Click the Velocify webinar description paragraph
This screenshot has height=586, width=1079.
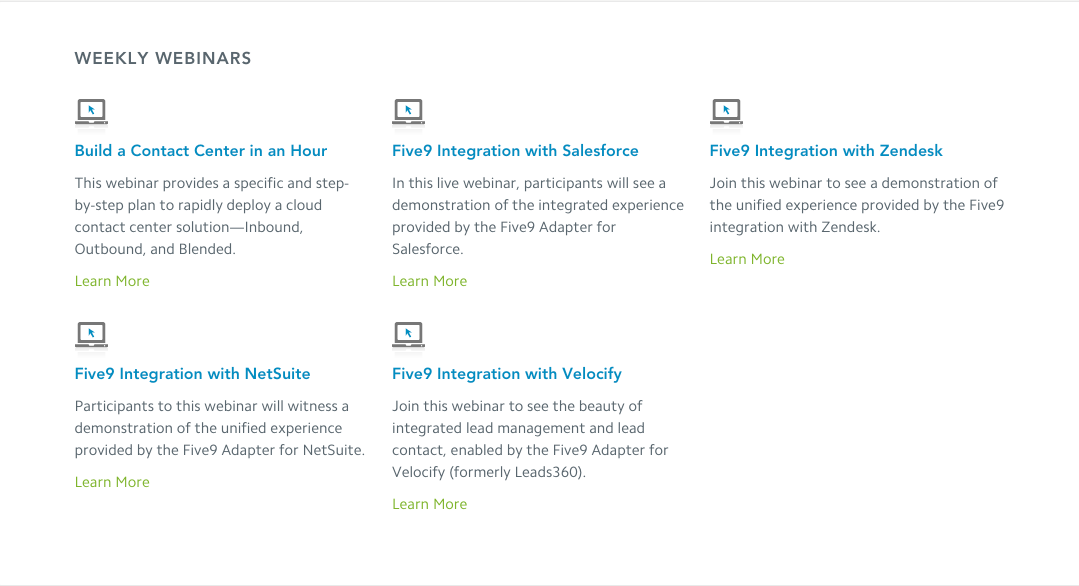530,439
